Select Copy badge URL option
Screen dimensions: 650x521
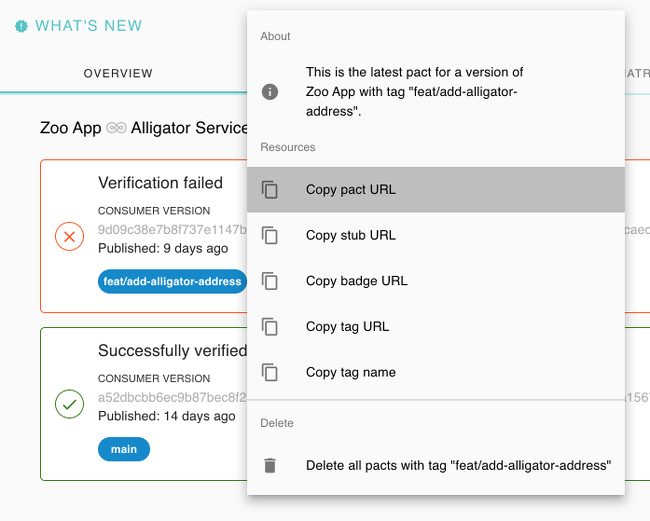357,281
